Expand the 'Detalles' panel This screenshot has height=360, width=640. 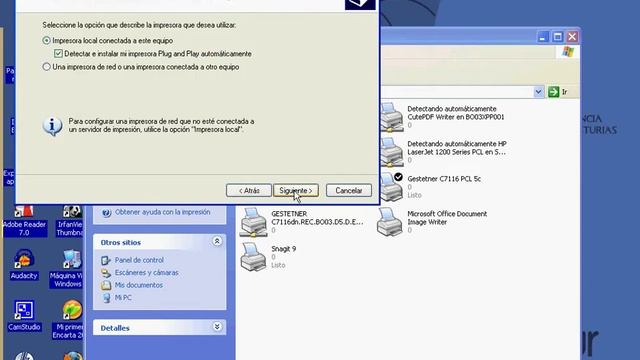point(217,327)
